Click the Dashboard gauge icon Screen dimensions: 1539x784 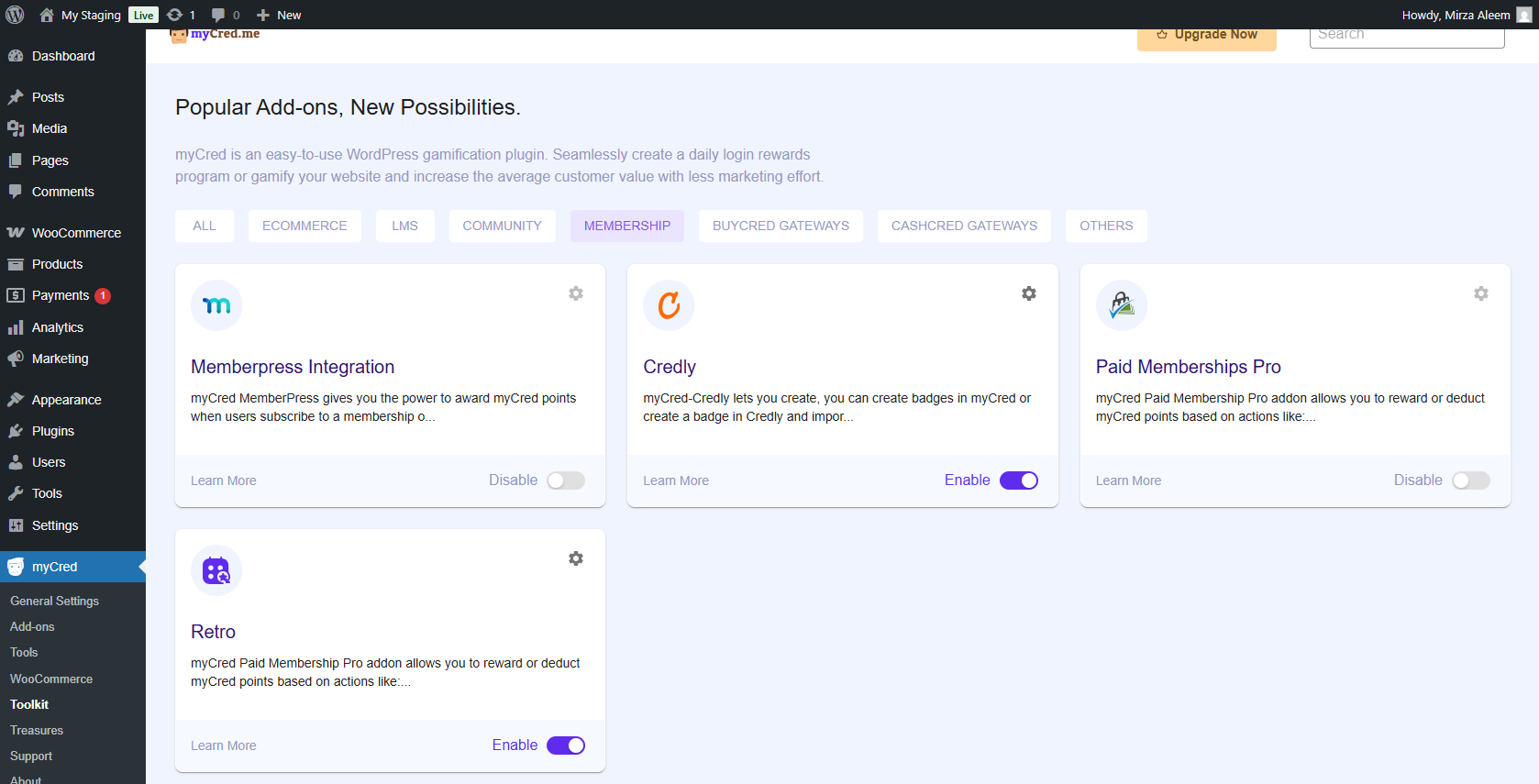pyautogui.click(x=16, y=56)
